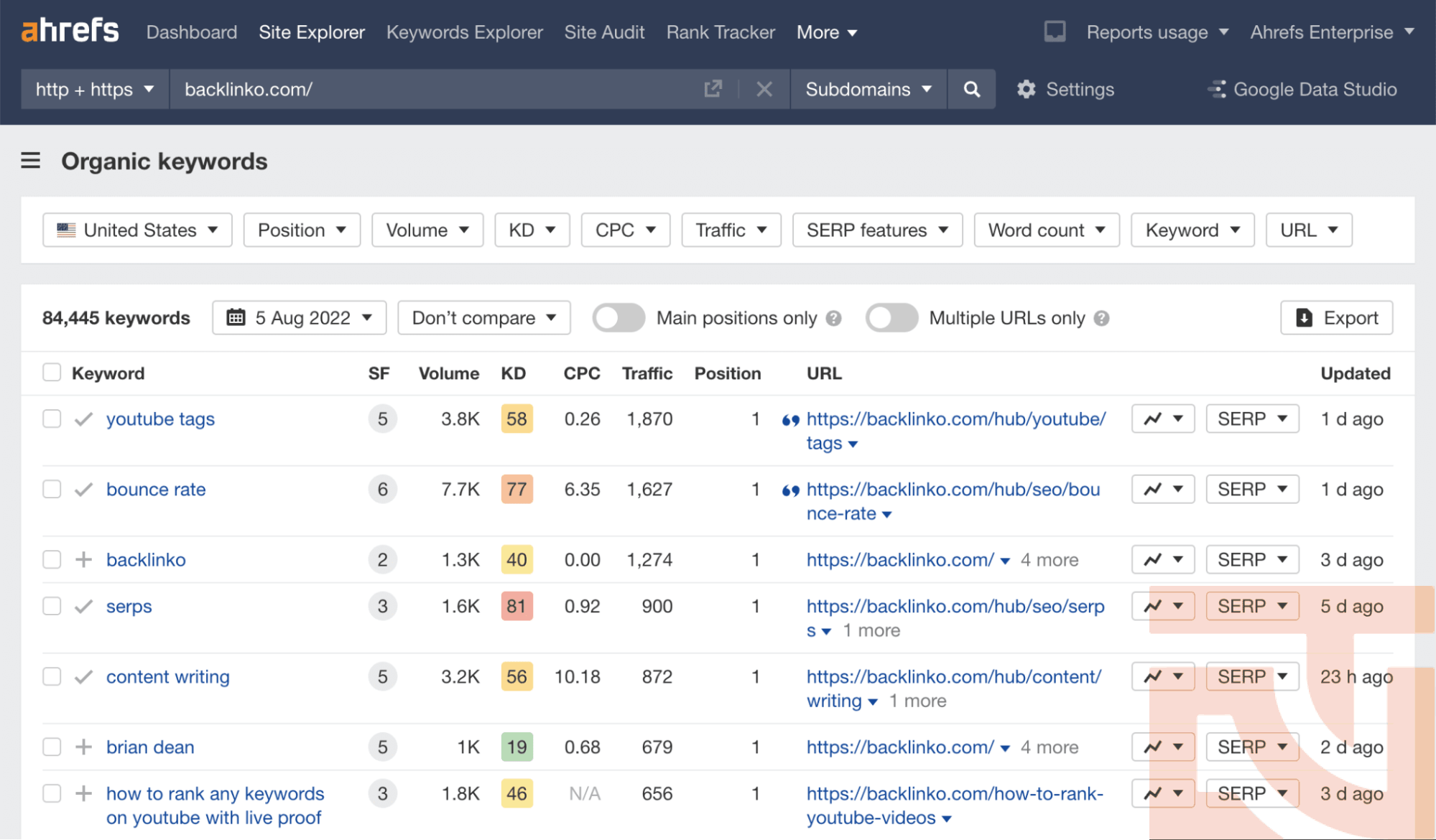This screenshot has width=1436, height=840.
Task: Open position history chart for how to rank row
Action: (x=1163, y=793)
